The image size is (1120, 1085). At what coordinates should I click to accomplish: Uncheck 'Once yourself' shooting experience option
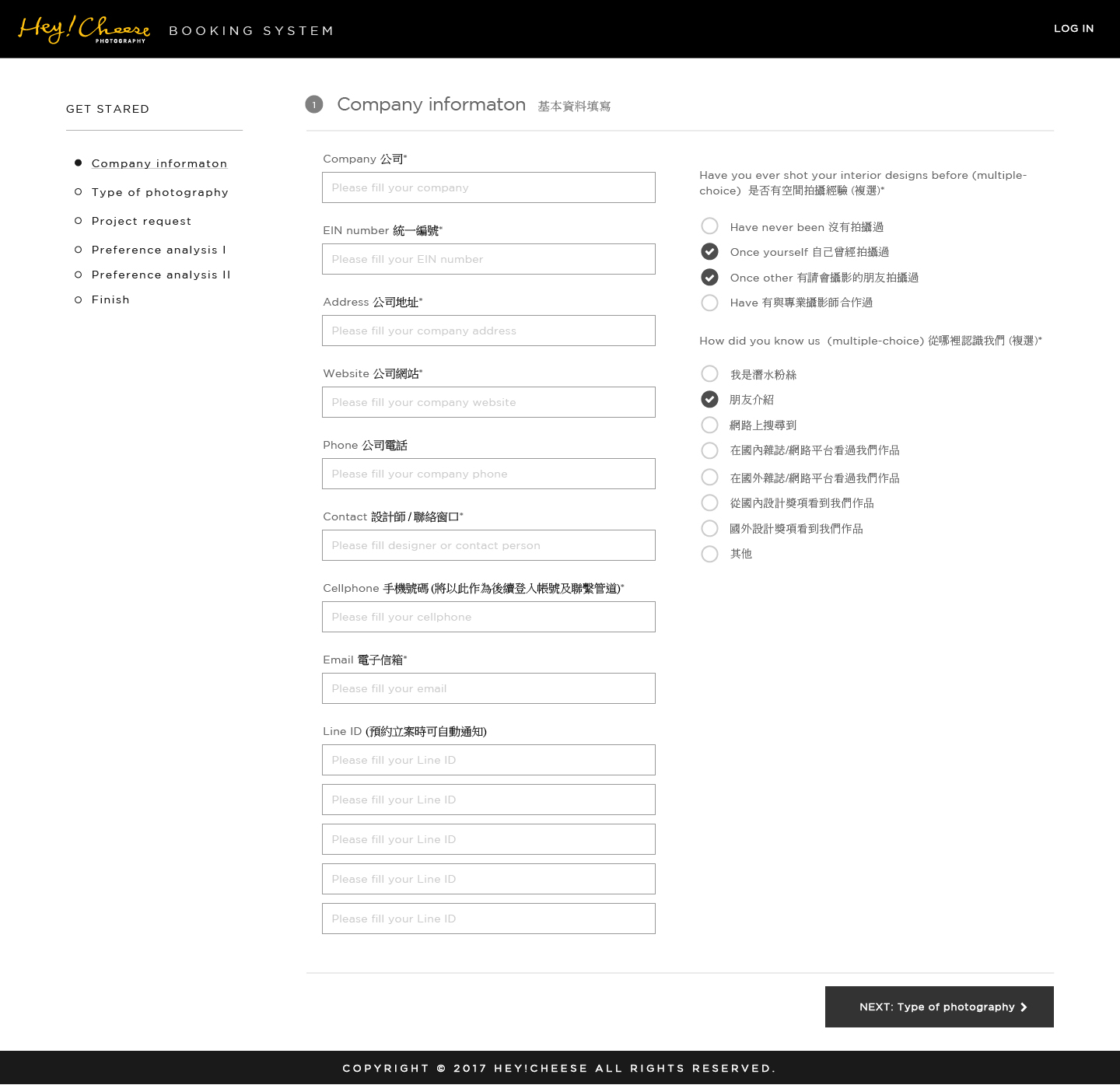point(709,251)
